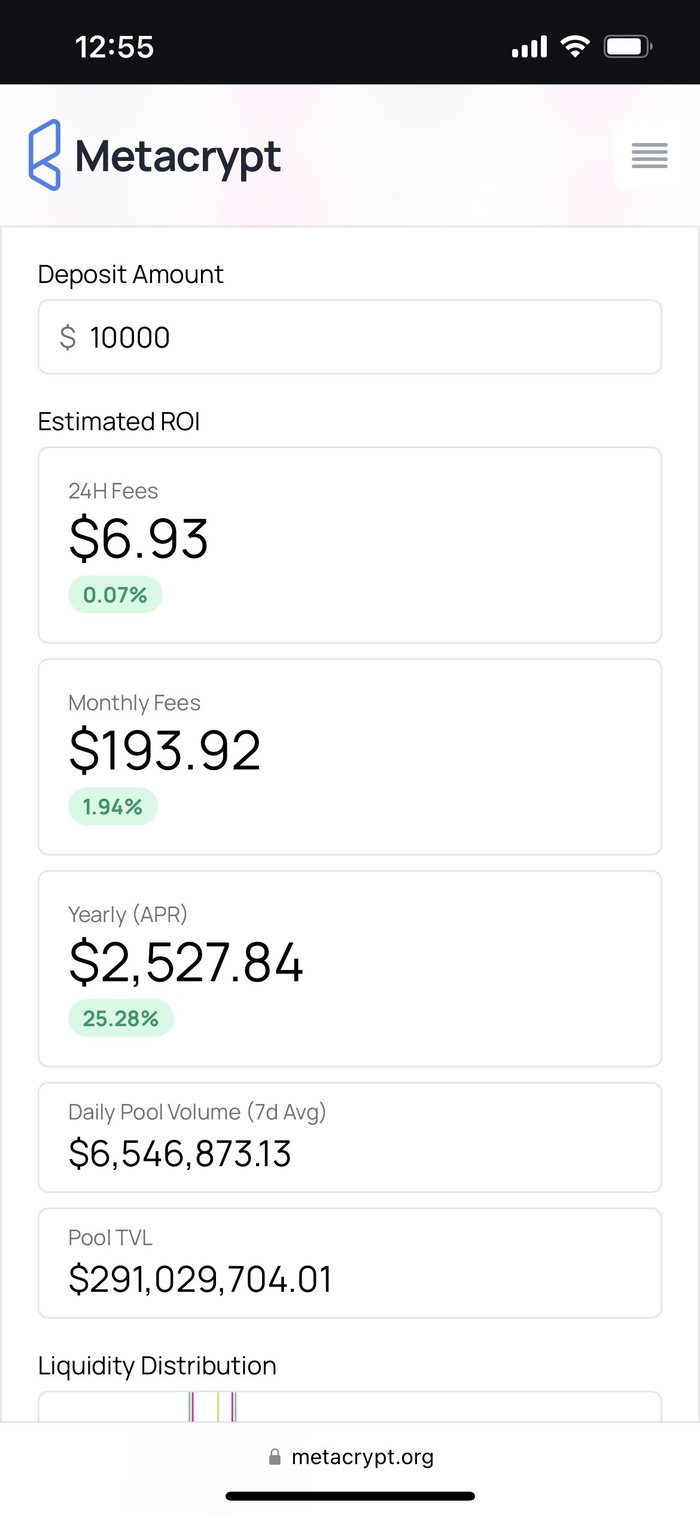Click the $6.93 fees amount
Viewport: 700px width, 1515px height.
click(x=138, y=539)
